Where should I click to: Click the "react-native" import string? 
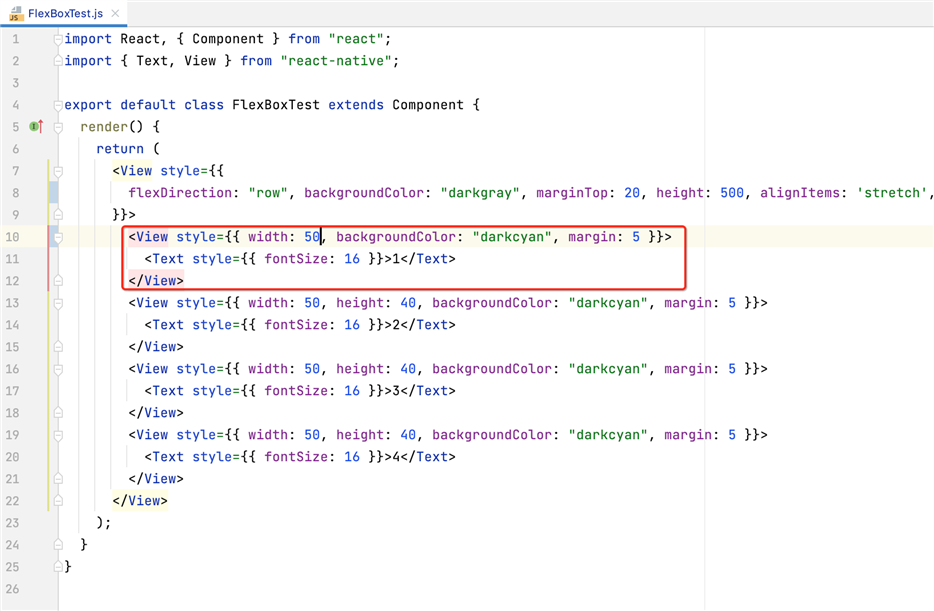[340, 61]
